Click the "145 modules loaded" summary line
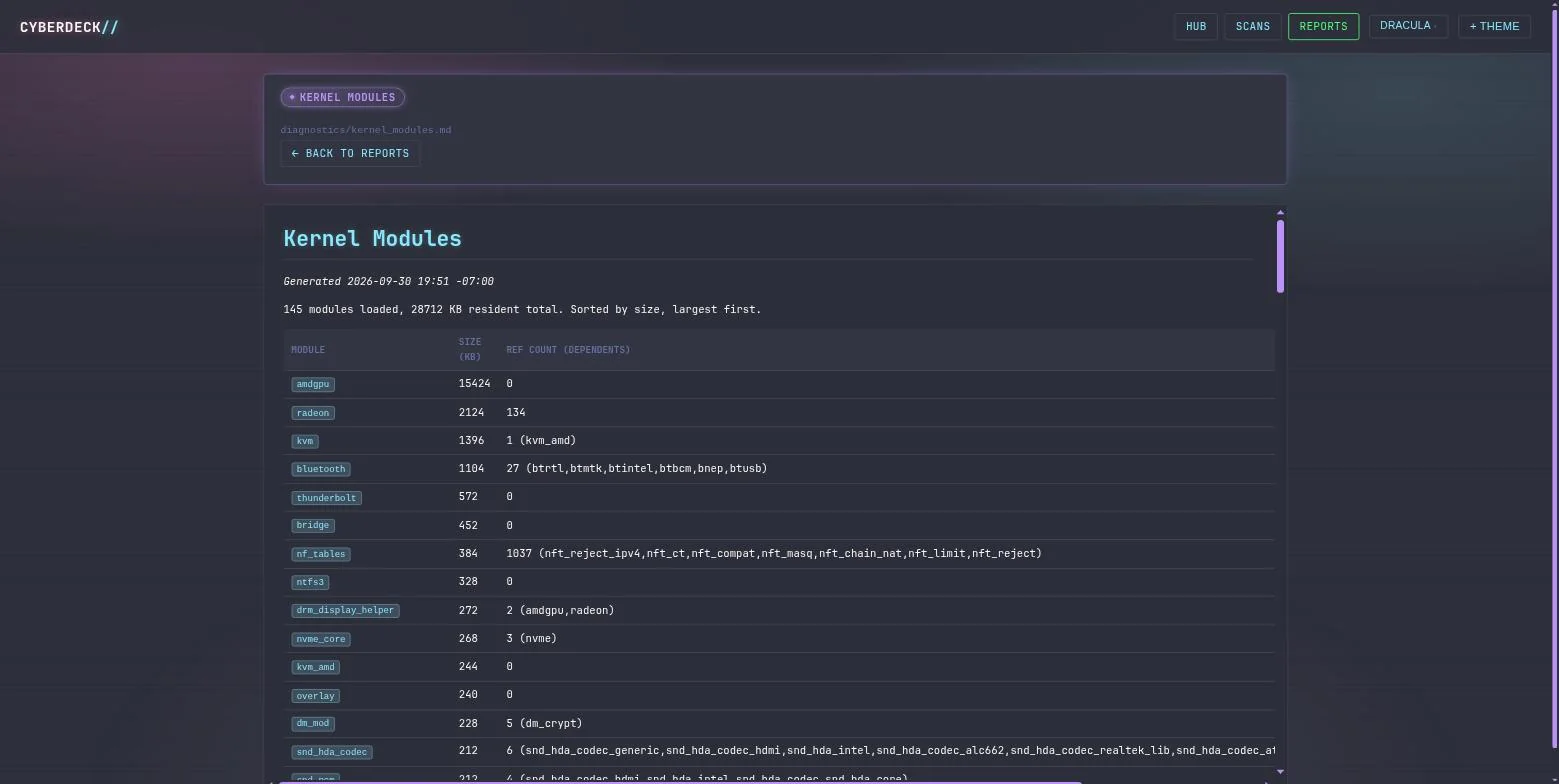Image resolution: width=1559 pixels, height=784 pixels. 522,310
